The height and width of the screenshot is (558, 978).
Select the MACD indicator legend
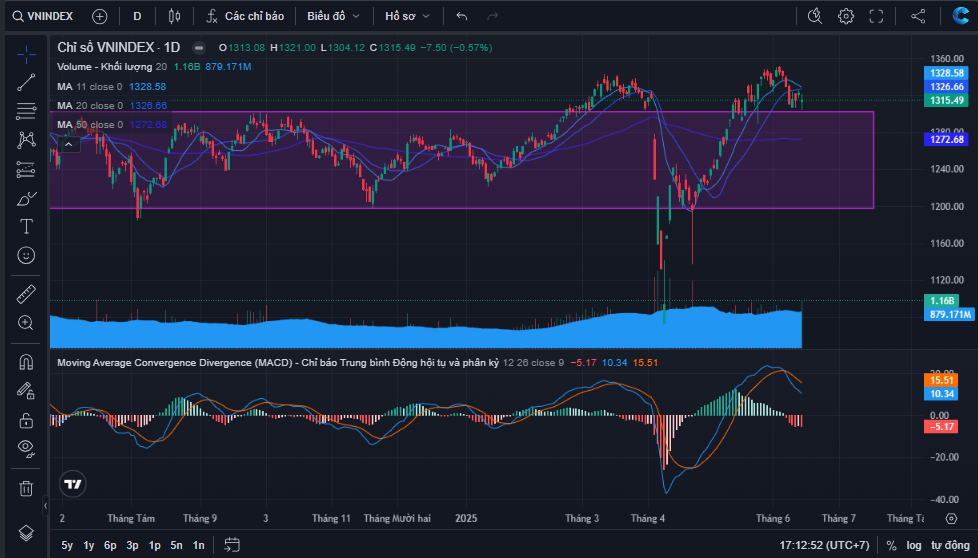coord(311,363)
